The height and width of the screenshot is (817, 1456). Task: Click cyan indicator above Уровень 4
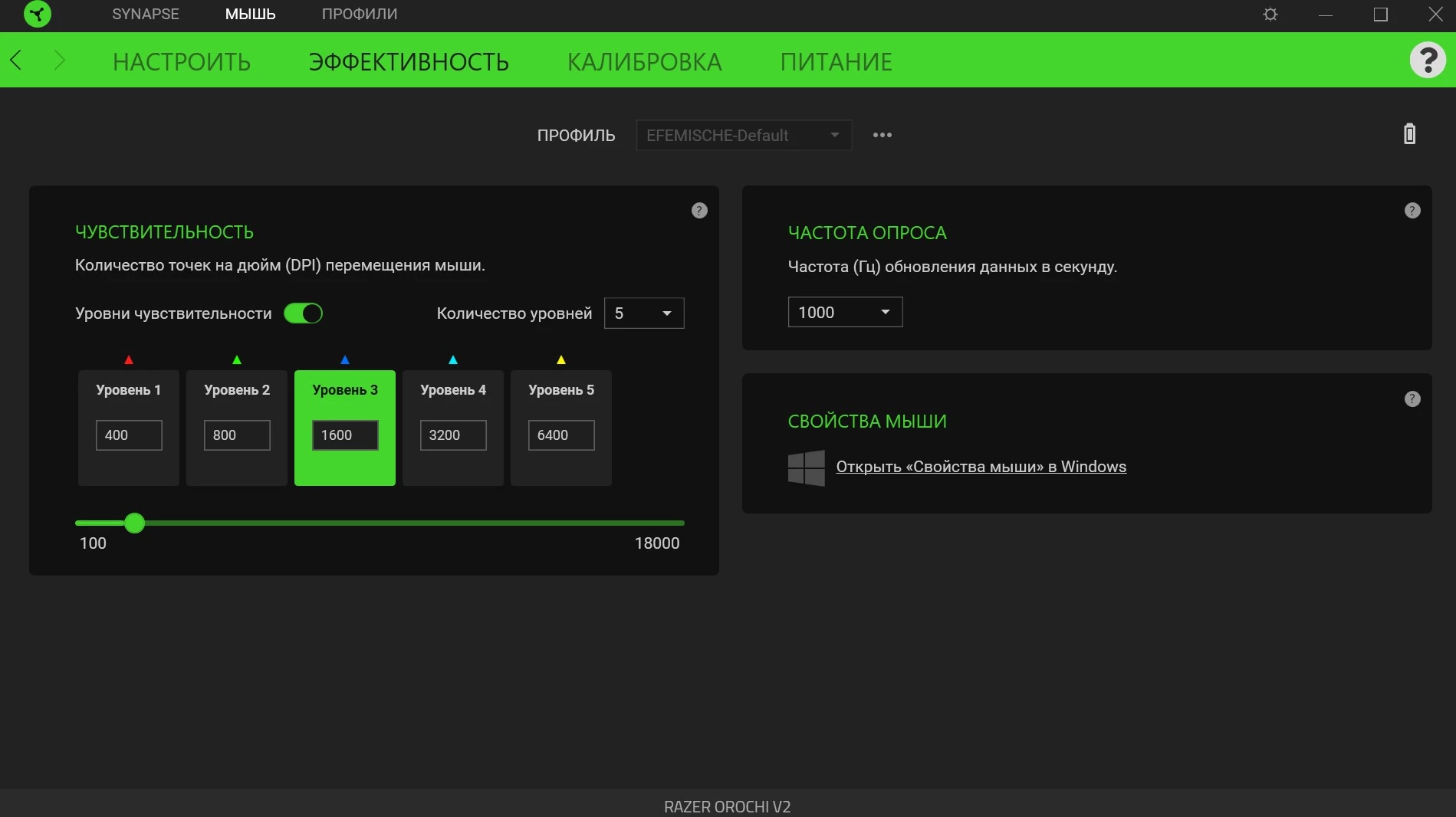coord(453,359)
